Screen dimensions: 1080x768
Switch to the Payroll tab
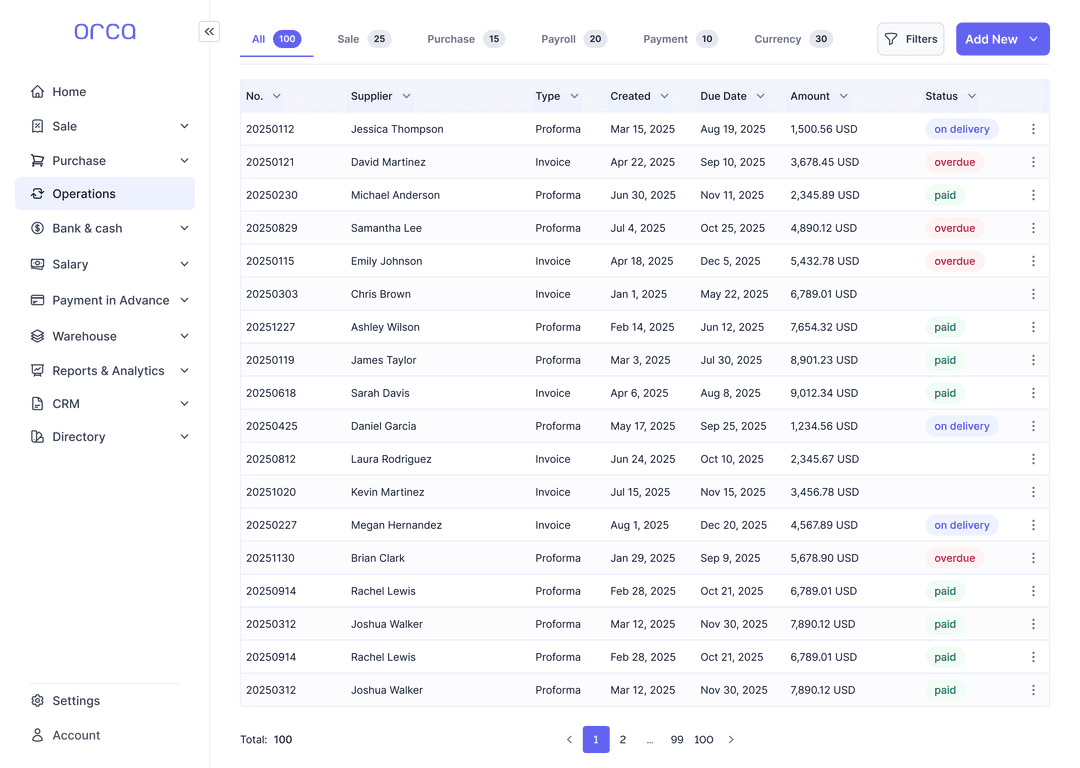[560, 39]
